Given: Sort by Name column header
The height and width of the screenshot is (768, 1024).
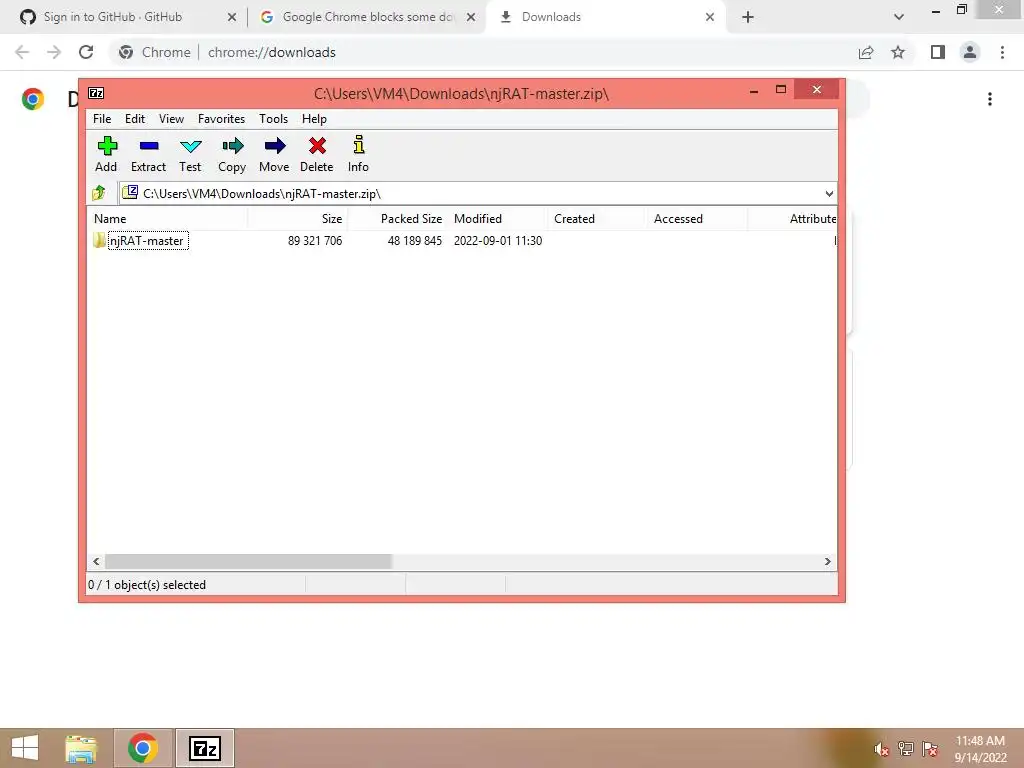Looking at the screenshot, I should pos(168,219).
